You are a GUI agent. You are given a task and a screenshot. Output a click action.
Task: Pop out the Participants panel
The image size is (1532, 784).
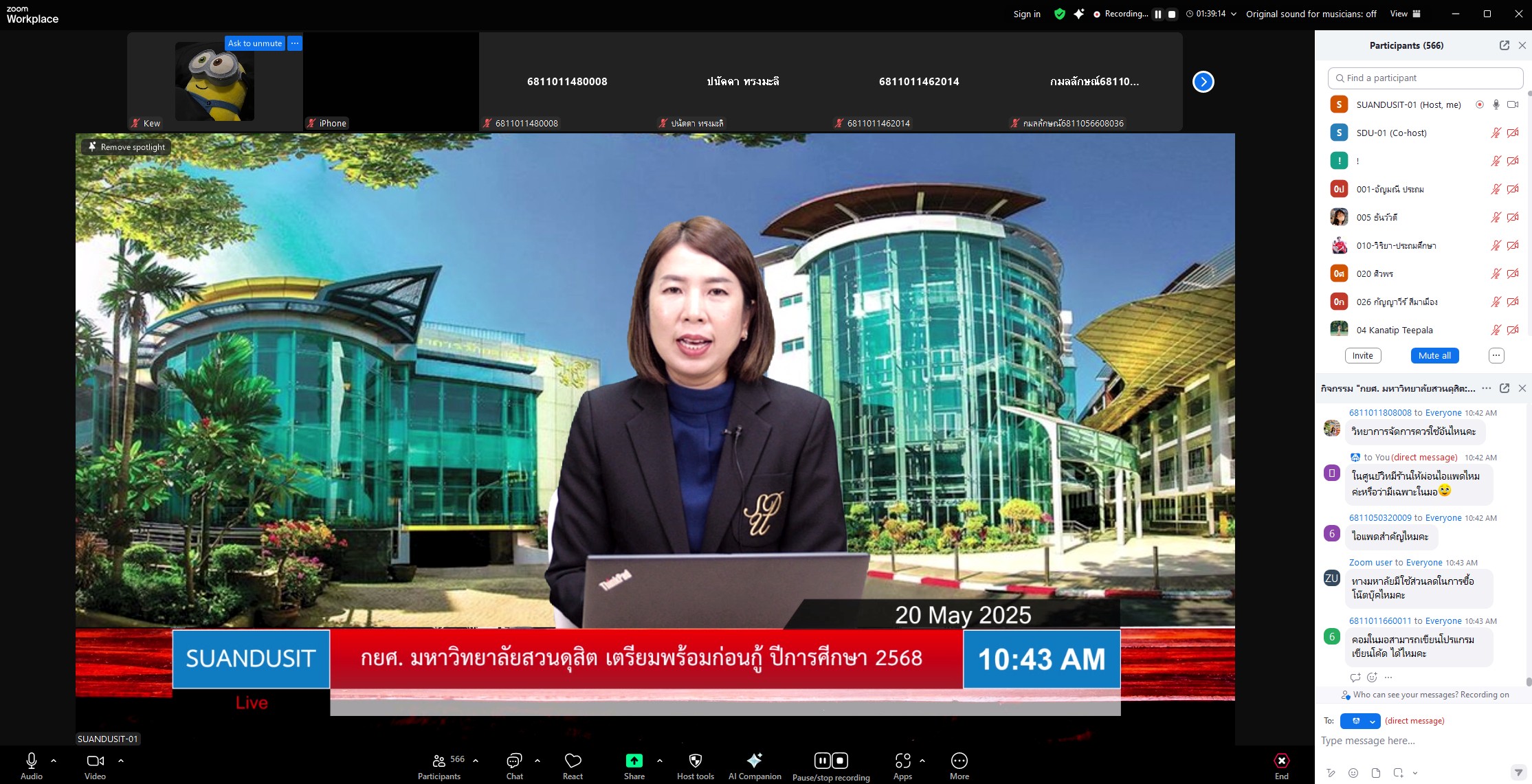click(1505, 45)
